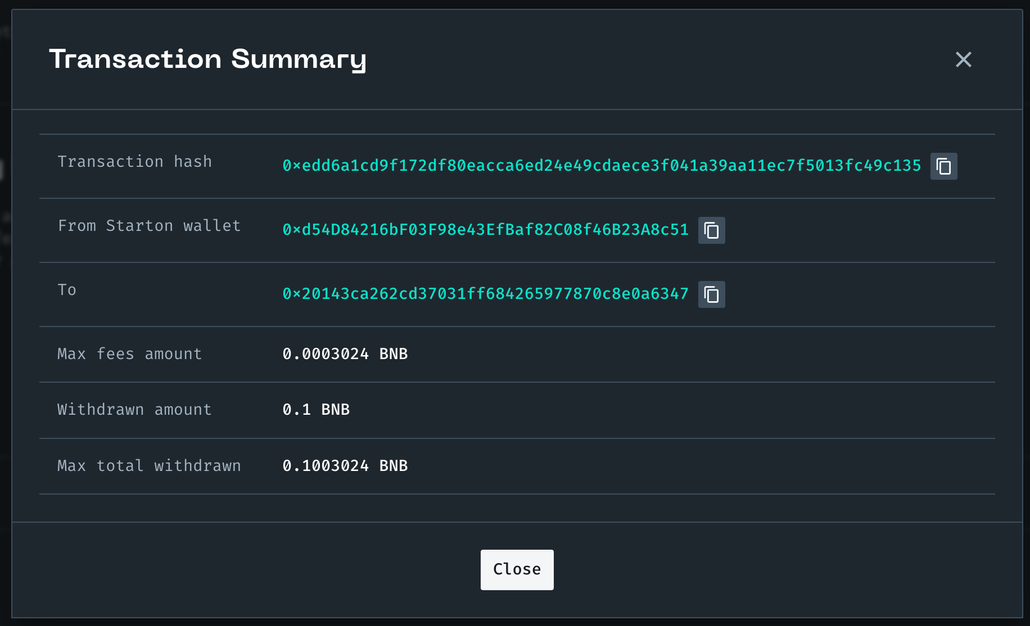Select the 0.1 BNB withdrawn value
The width and height of the screenshot is (1030, 626).
(315, 409)
